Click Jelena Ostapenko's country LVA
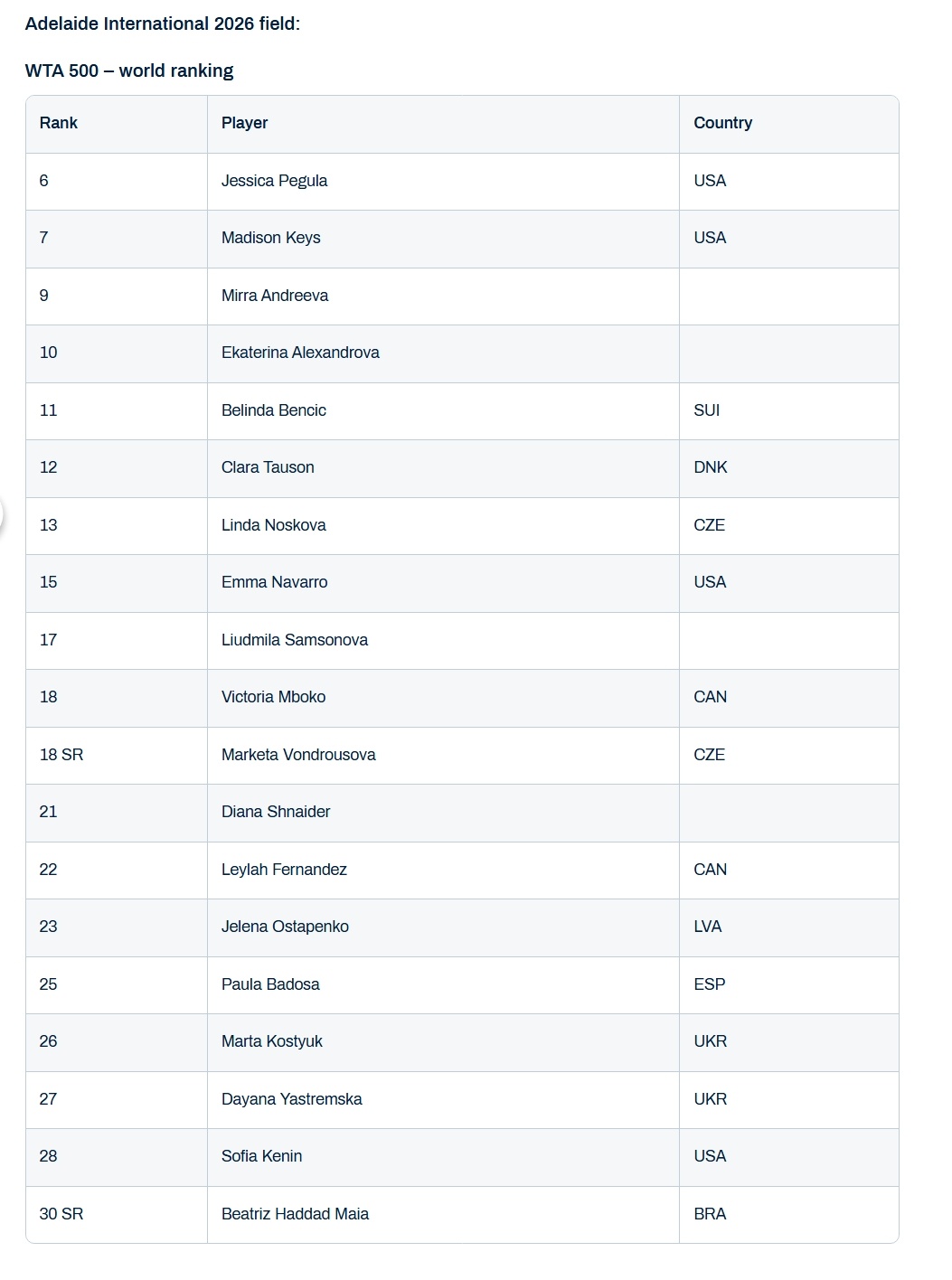This screenshot has height=1280, width=952. (707, 927)
